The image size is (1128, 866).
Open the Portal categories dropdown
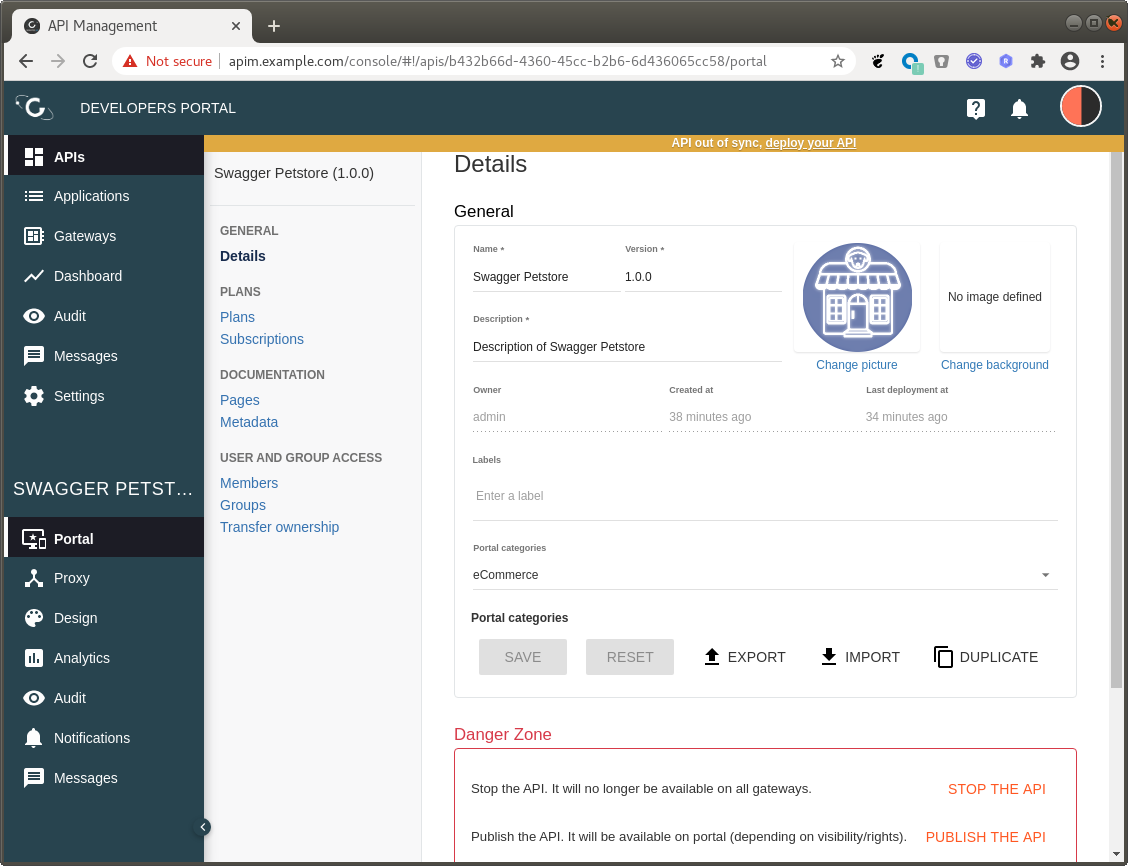pos(1044,574)
